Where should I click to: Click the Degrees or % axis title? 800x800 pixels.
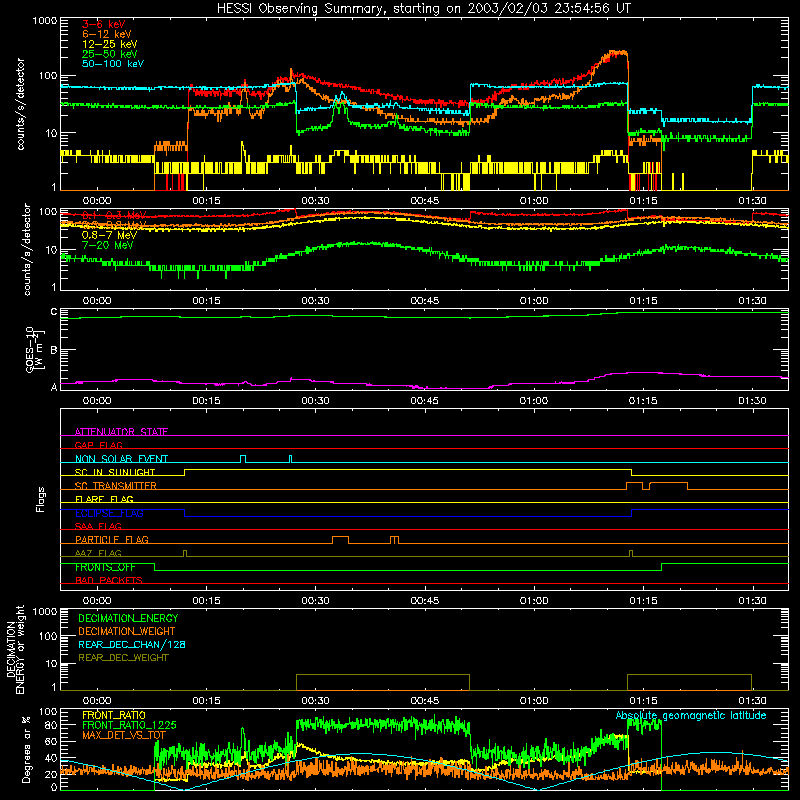(x=26, y=749)
